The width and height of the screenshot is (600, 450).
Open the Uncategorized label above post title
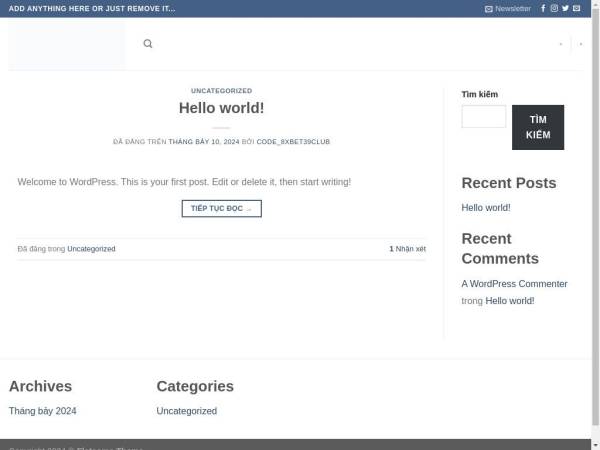(221, 90)
